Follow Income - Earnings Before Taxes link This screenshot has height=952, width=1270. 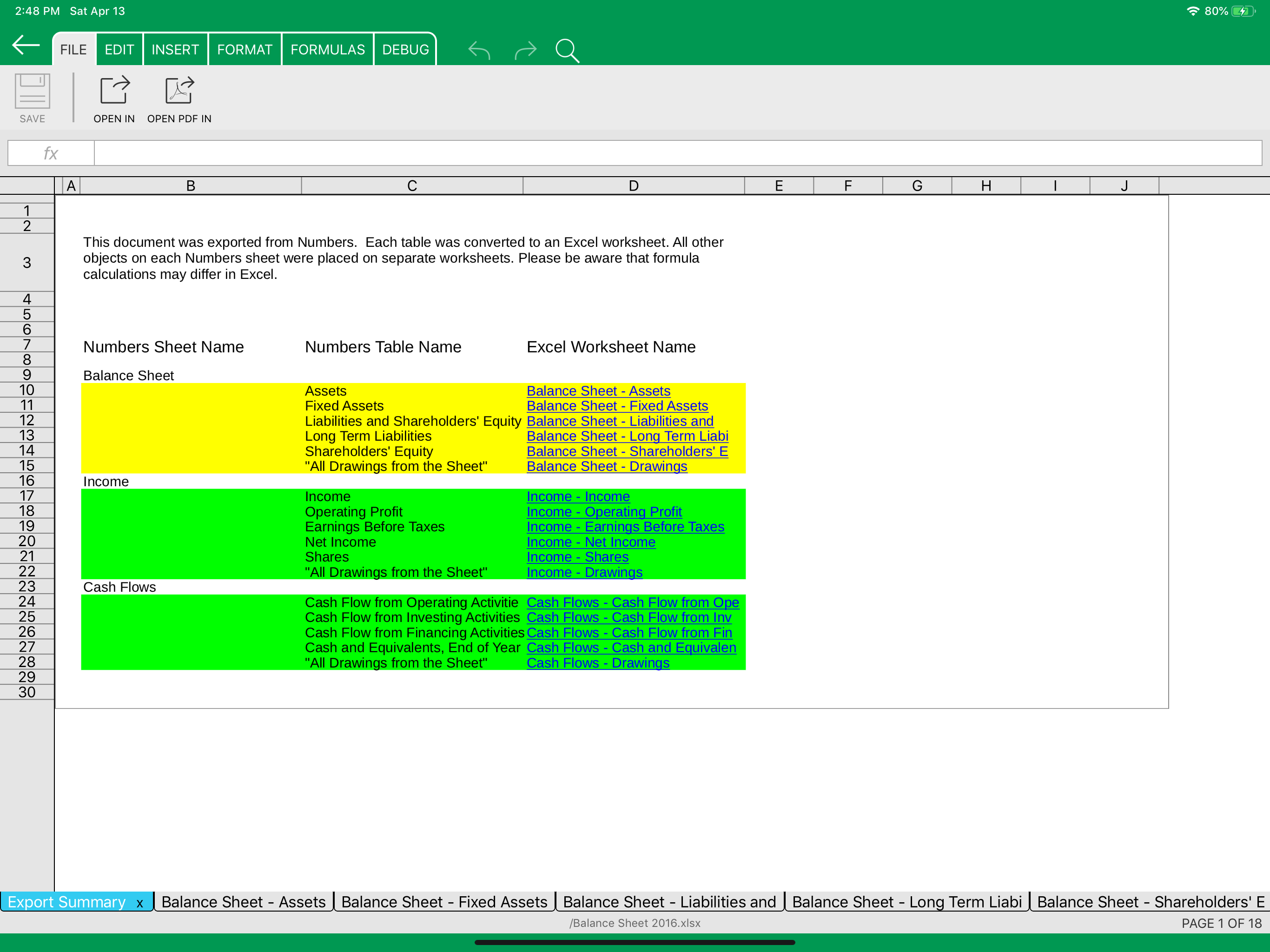625,527
